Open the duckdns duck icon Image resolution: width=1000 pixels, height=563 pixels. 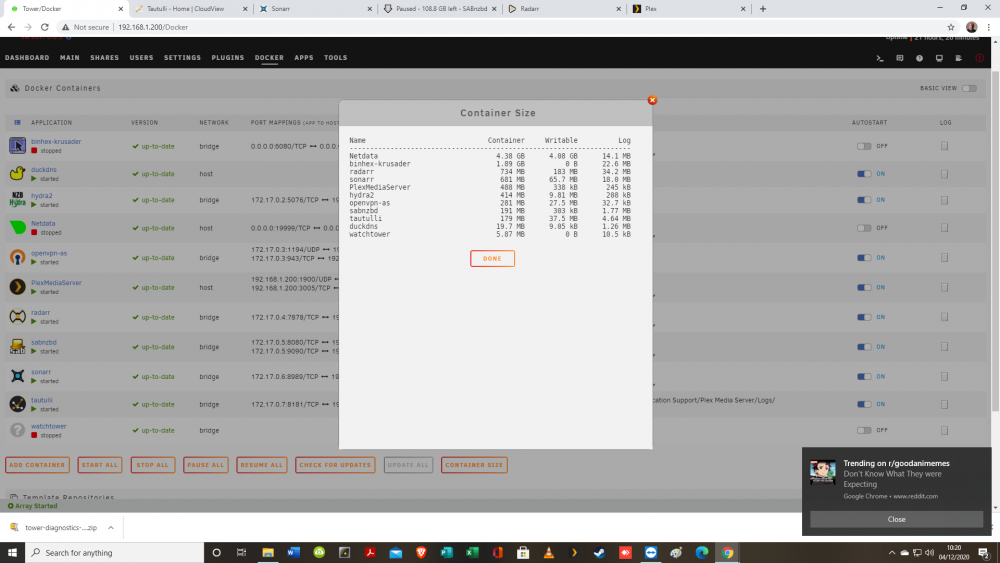coord(17,173)
